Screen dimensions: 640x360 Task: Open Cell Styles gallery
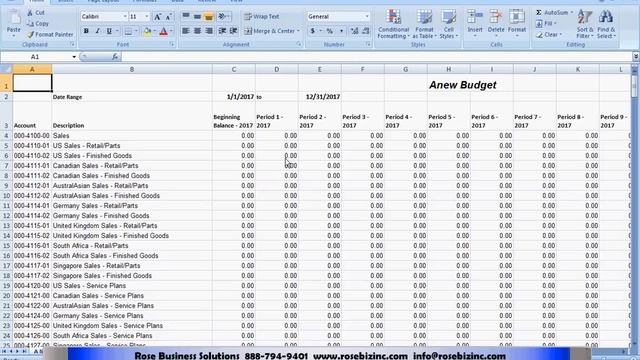[449, 24]
